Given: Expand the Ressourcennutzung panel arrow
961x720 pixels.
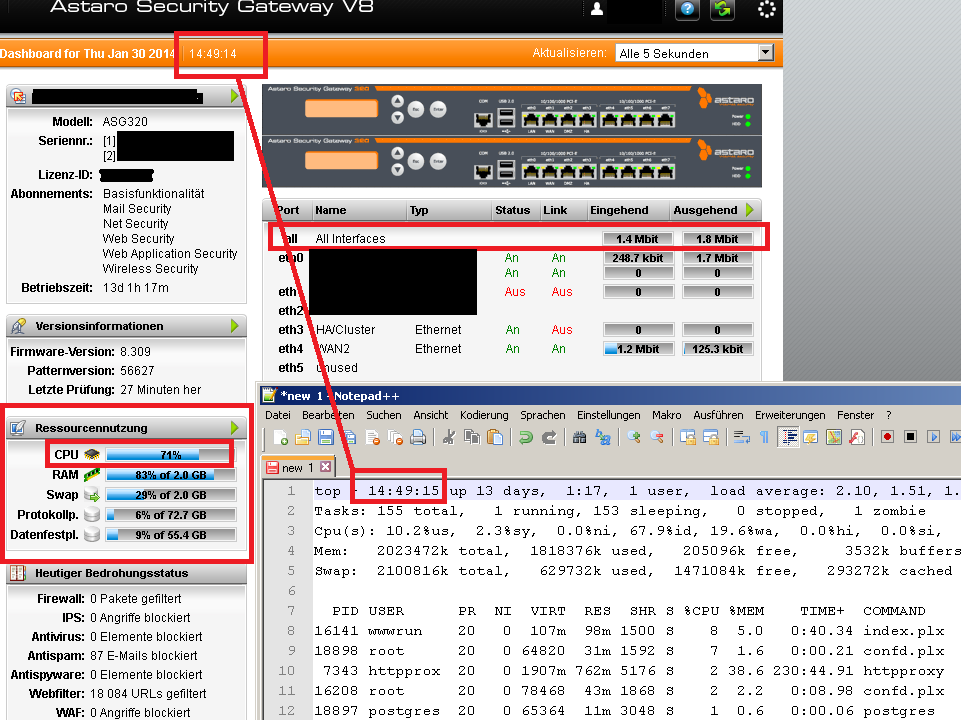Looking at the screenshot, I should pos(235,428).
